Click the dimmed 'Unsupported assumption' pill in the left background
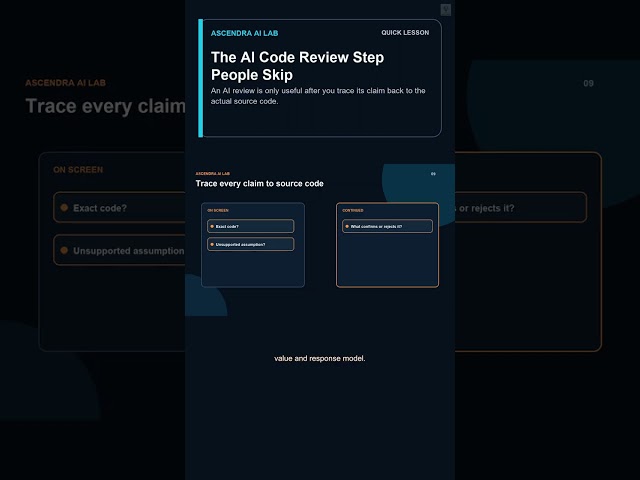The height and width of the screenshot is (480, 640). 119,250
